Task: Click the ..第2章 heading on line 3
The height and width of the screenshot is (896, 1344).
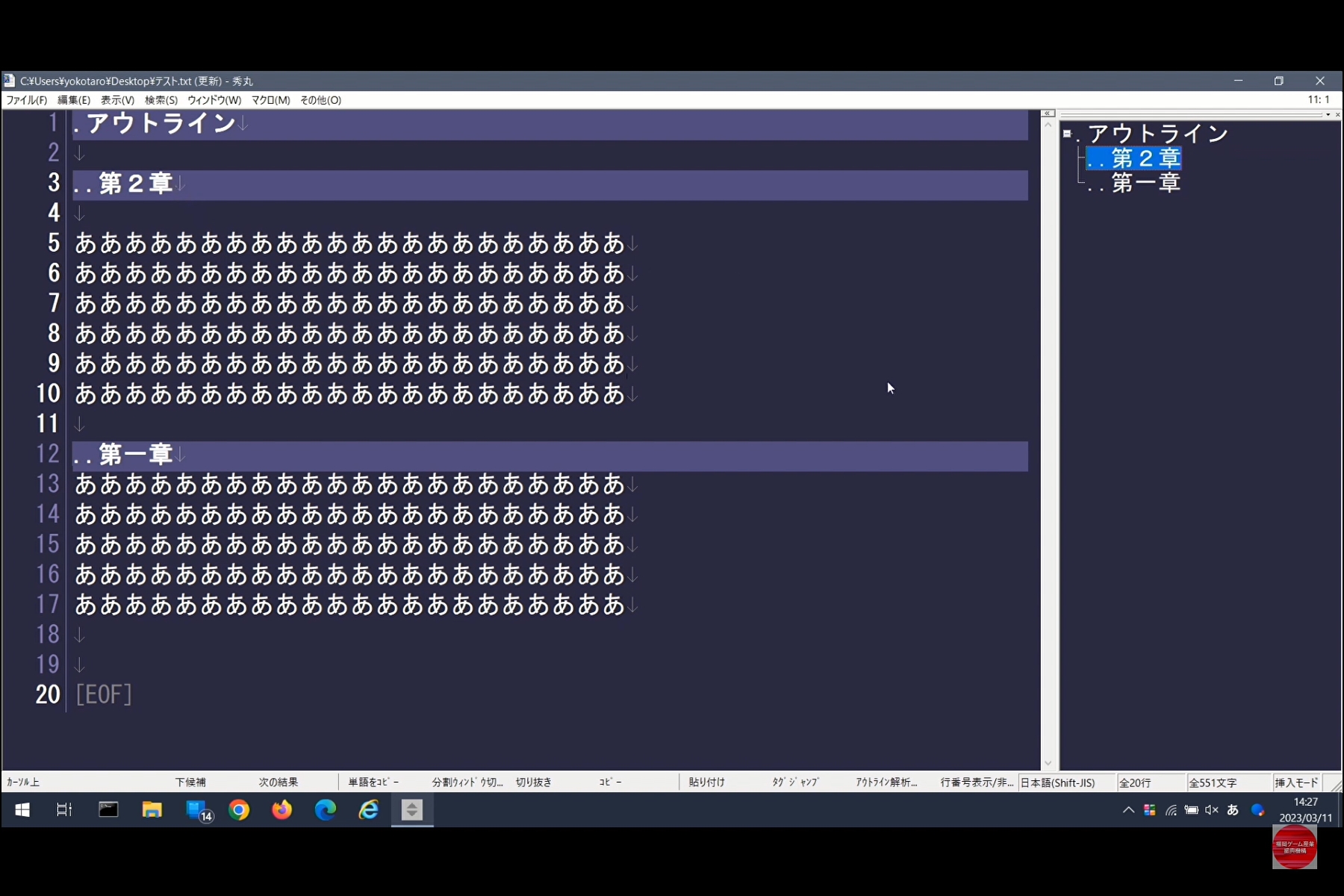Action: coord(124,184)
